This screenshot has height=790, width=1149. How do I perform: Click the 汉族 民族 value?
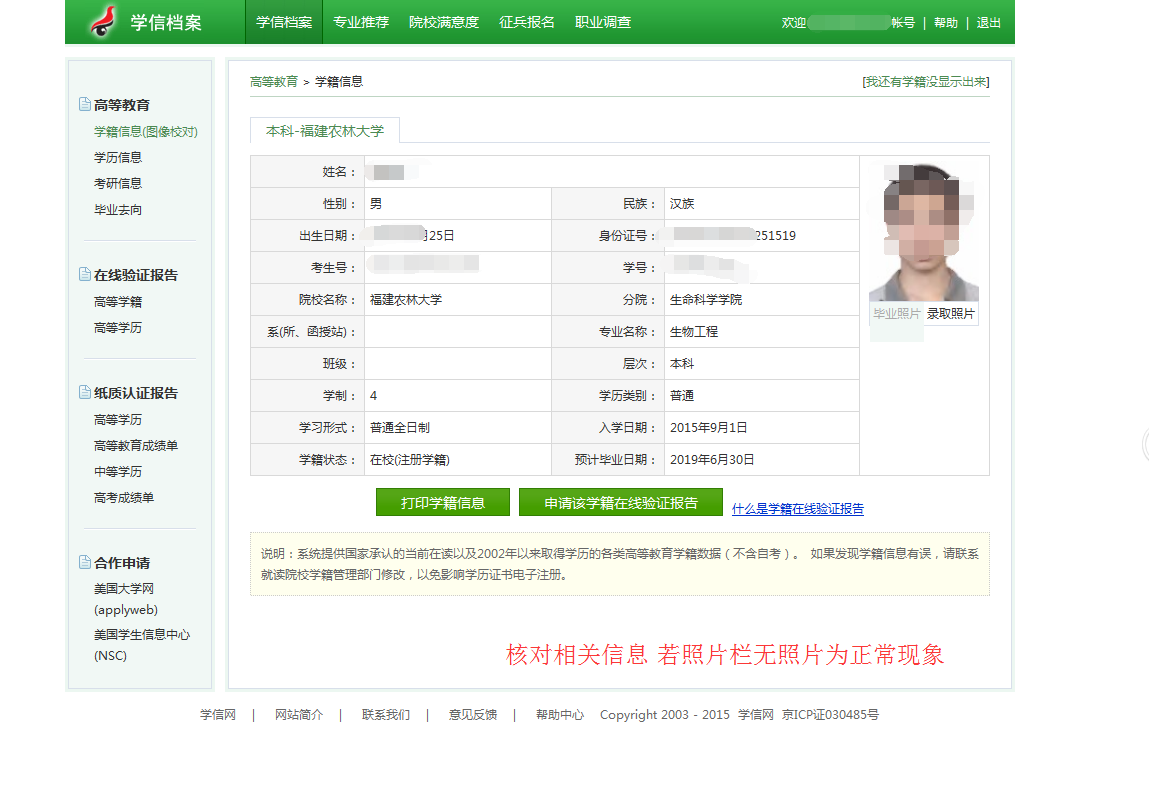tap(681, 204)
